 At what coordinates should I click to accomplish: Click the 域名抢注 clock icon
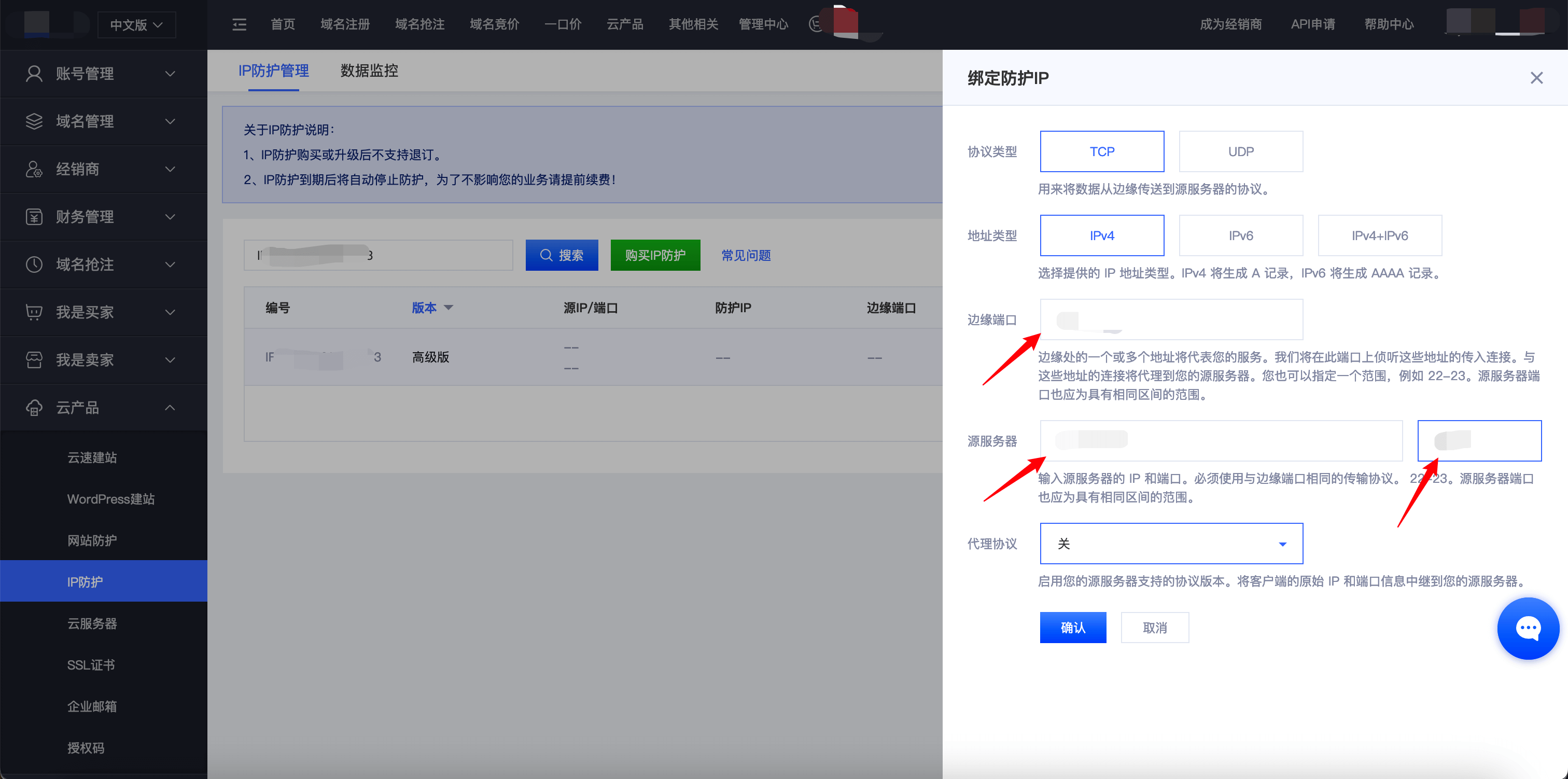(34, 265)
